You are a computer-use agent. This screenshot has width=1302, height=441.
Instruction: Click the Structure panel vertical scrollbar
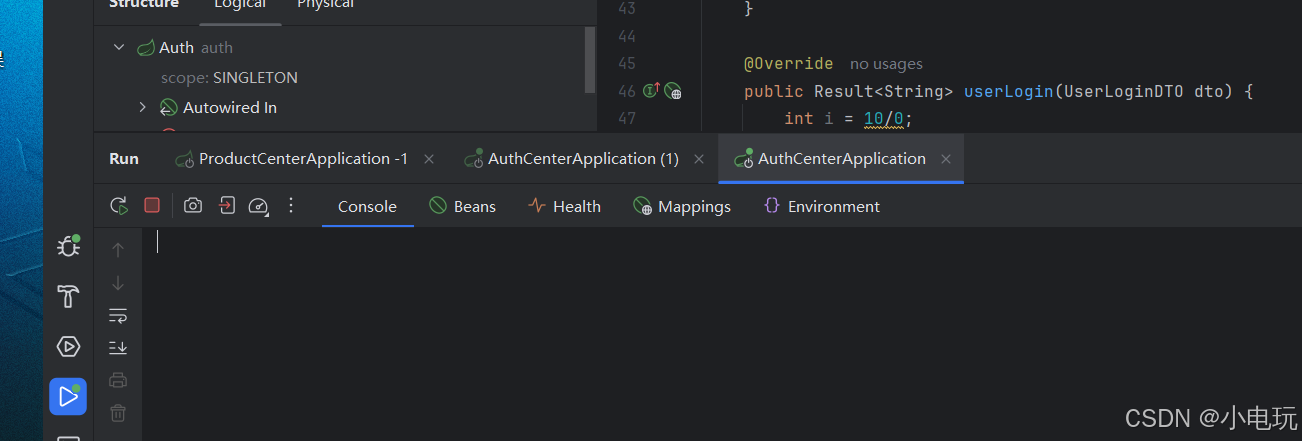click(x=590, y=60)
